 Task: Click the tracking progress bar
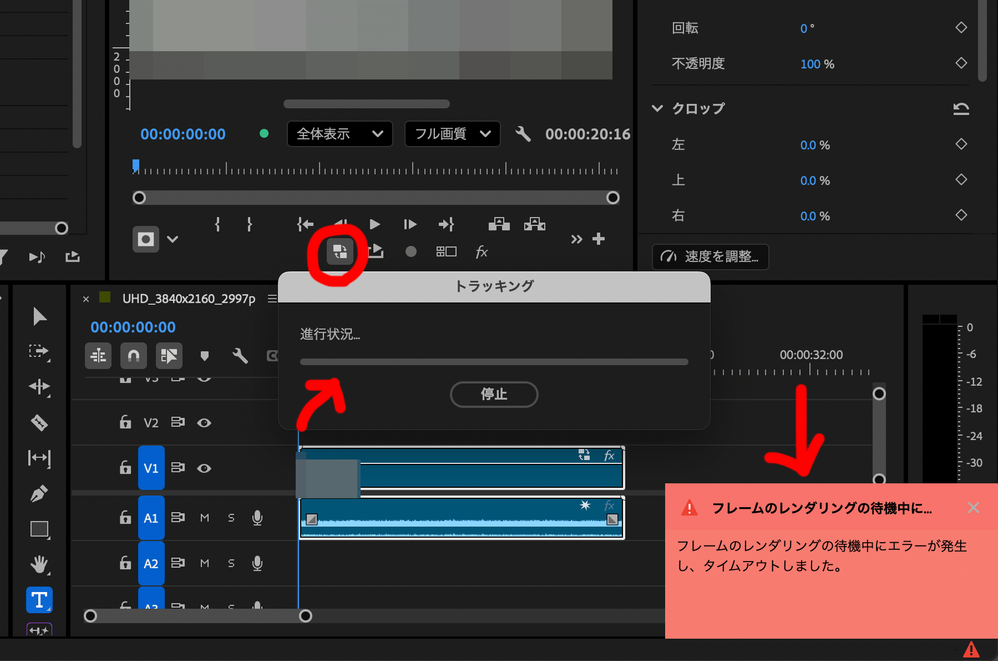(494, 362)
